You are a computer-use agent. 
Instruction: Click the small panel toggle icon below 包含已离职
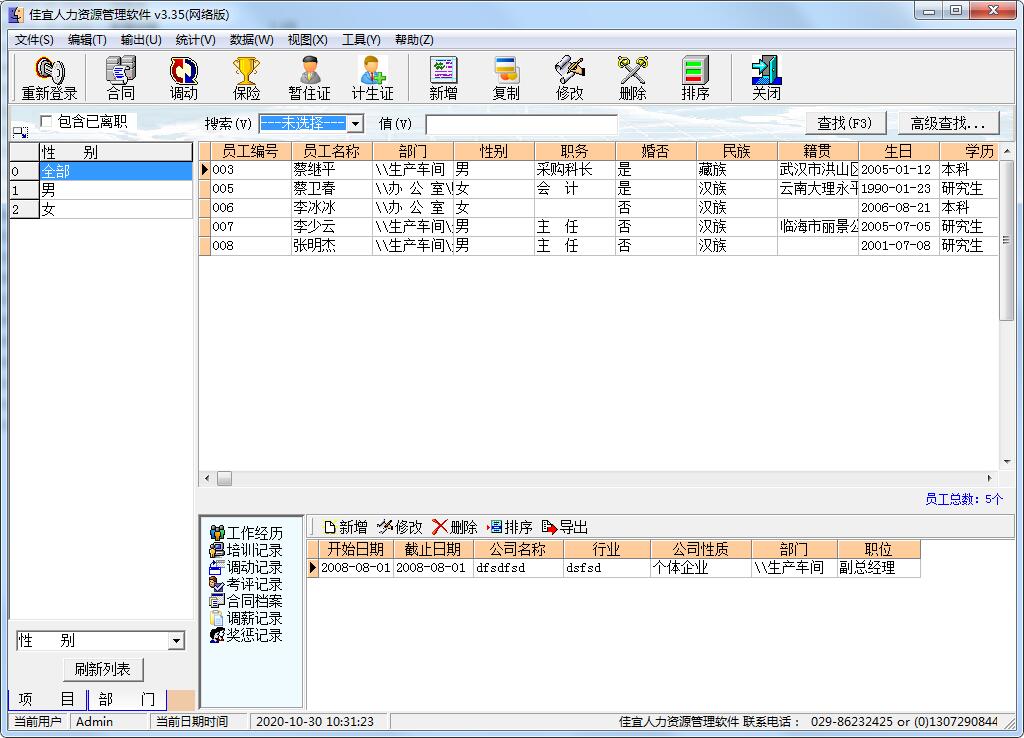tap(20, 133)
